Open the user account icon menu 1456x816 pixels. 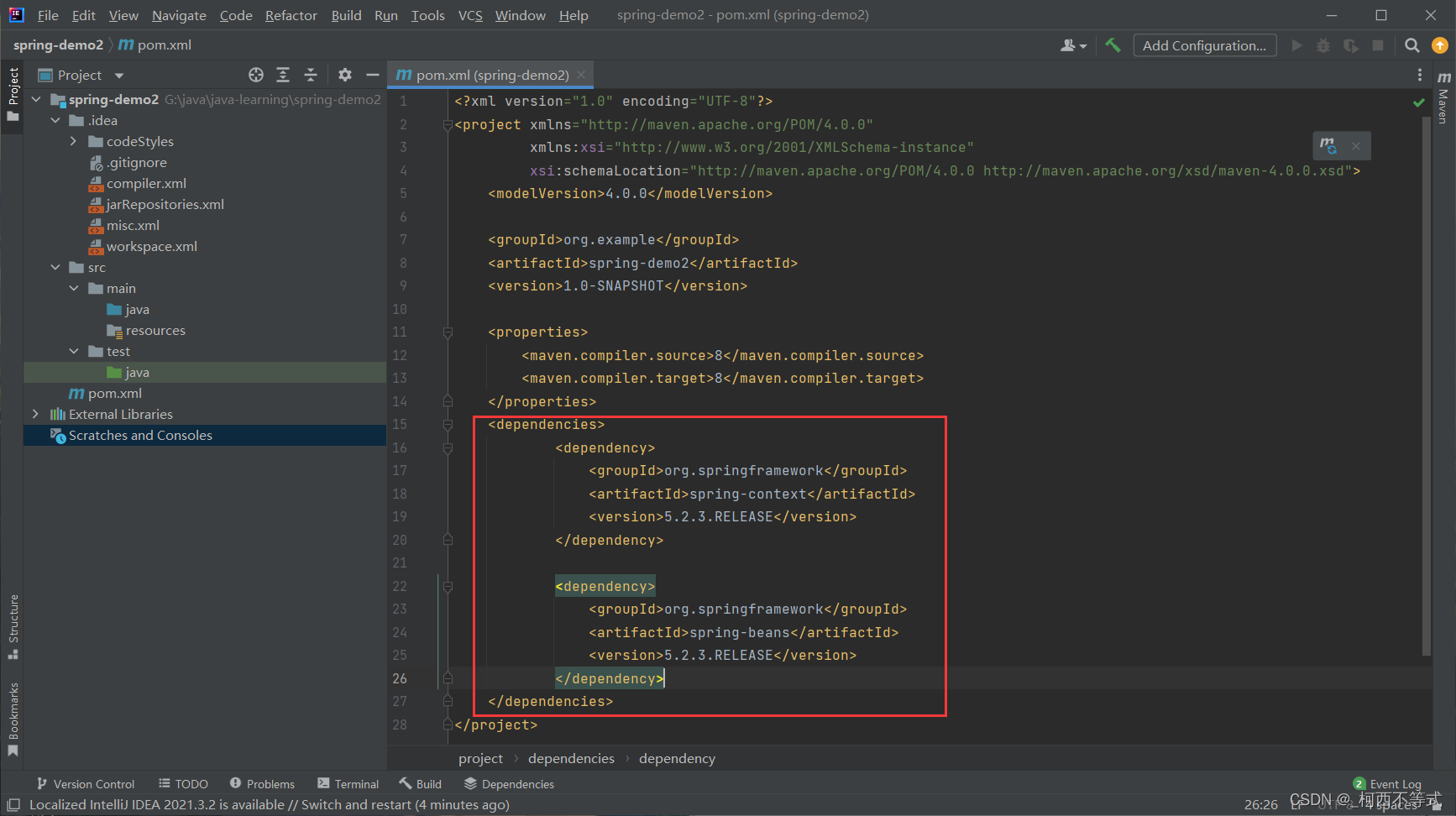tap(1073, 45)
